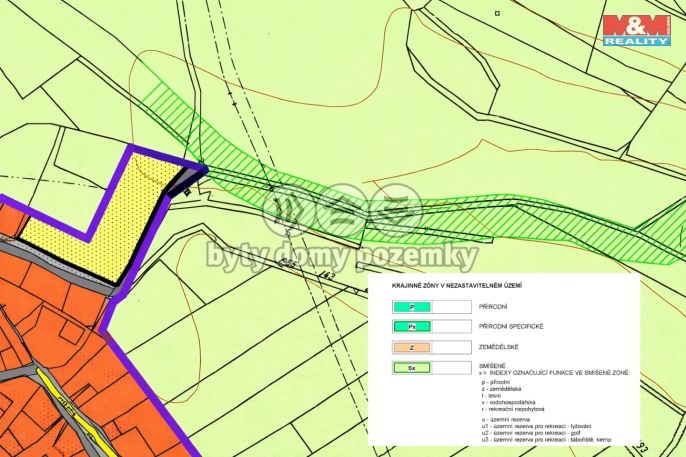Click the light green Sx legend swatch

tap(410, 367)
